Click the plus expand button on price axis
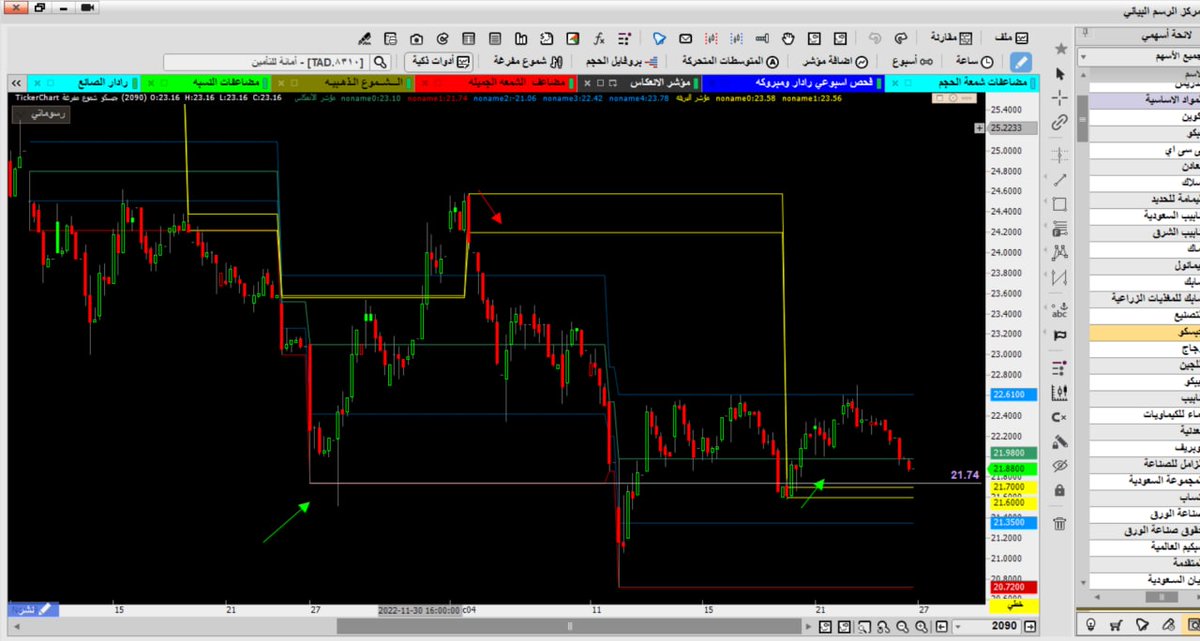 click(x=978, y=128)
